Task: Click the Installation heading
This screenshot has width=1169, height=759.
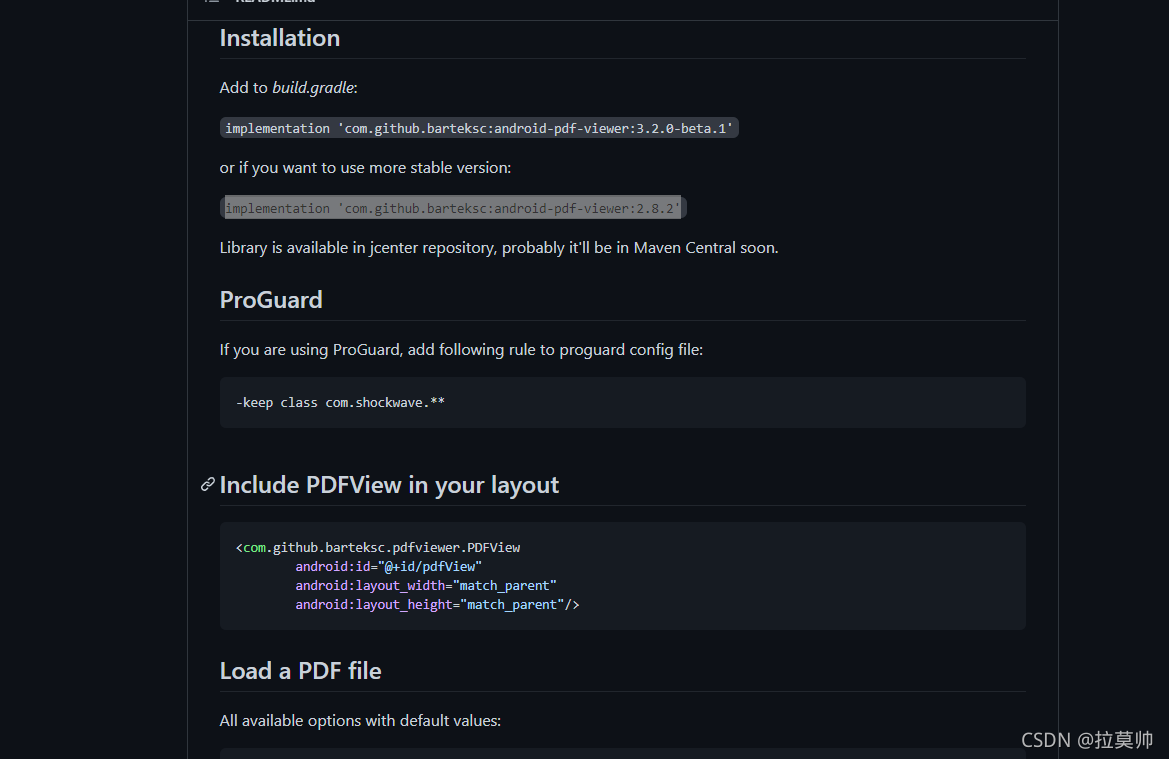Action: [280, 38]
